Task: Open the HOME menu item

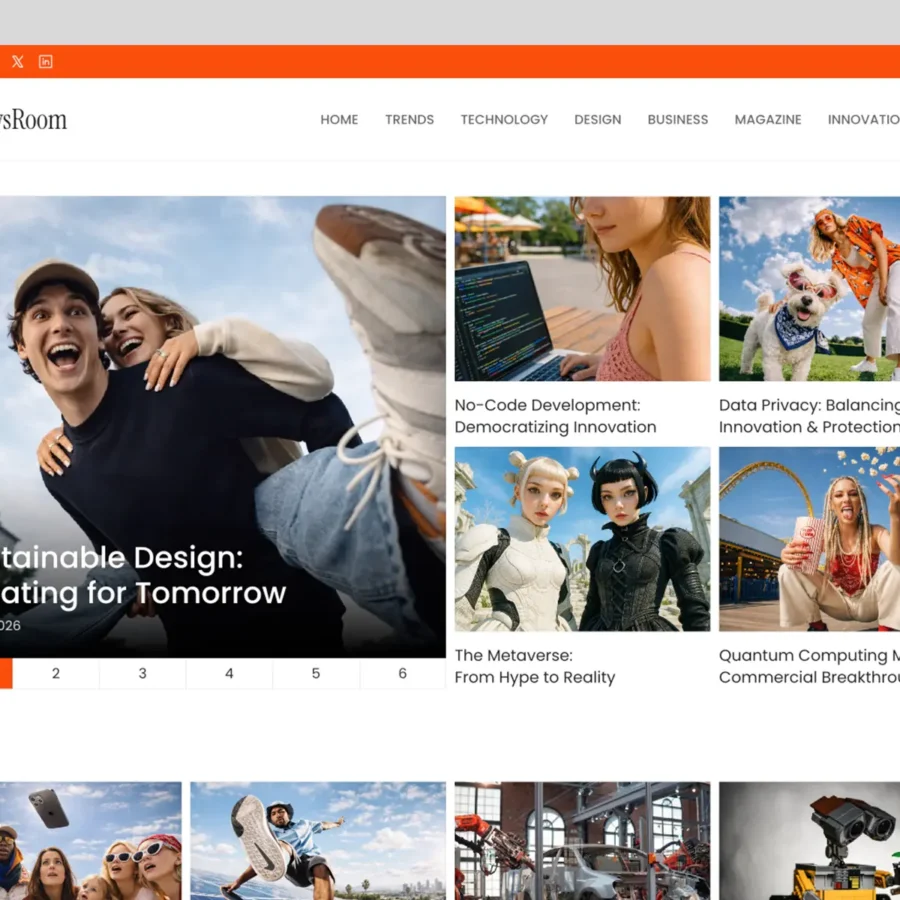Action: (x=339, y=119)
